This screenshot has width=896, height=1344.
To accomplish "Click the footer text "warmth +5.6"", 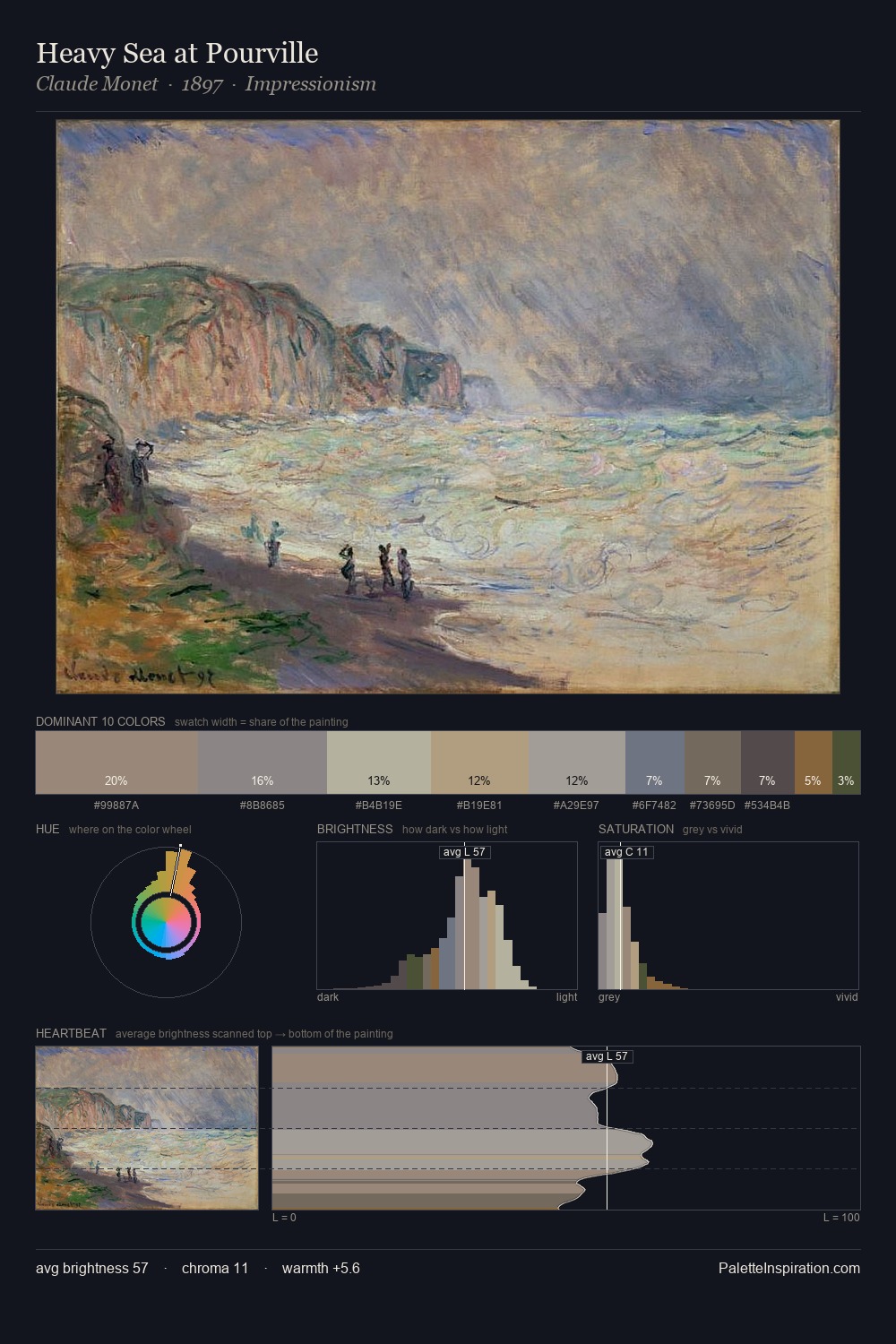I will (x=321, y=1268).
